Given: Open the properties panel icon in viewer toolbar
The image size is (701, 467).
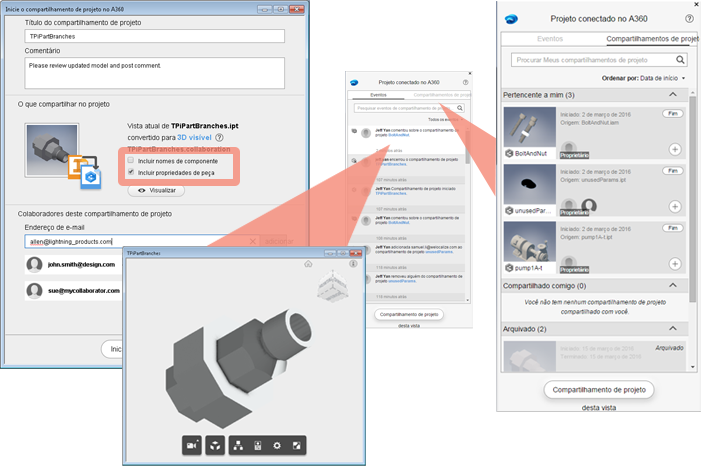Looking at the screenshot, I should [258, 446].
